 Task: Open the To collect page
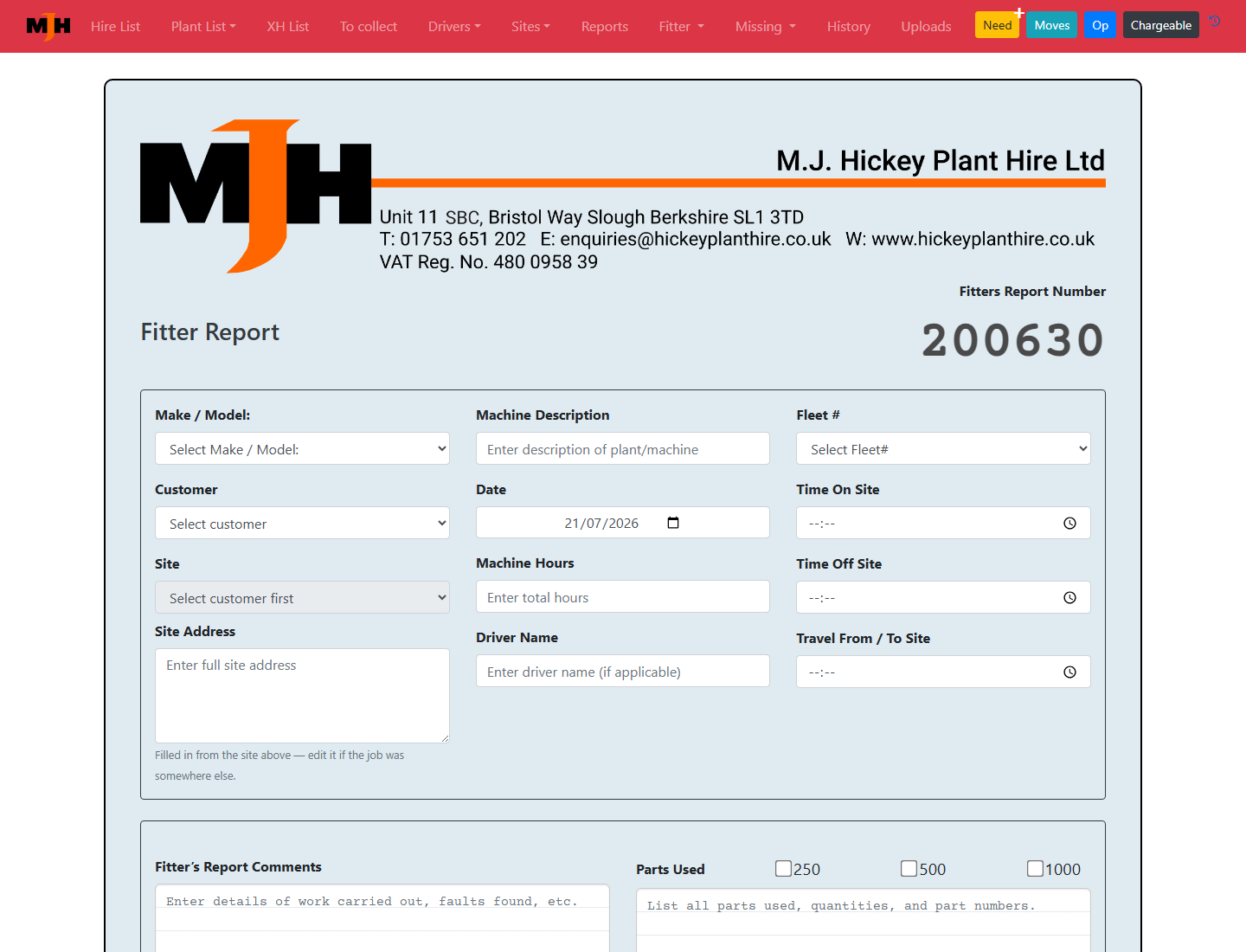[x=369, y=26]
